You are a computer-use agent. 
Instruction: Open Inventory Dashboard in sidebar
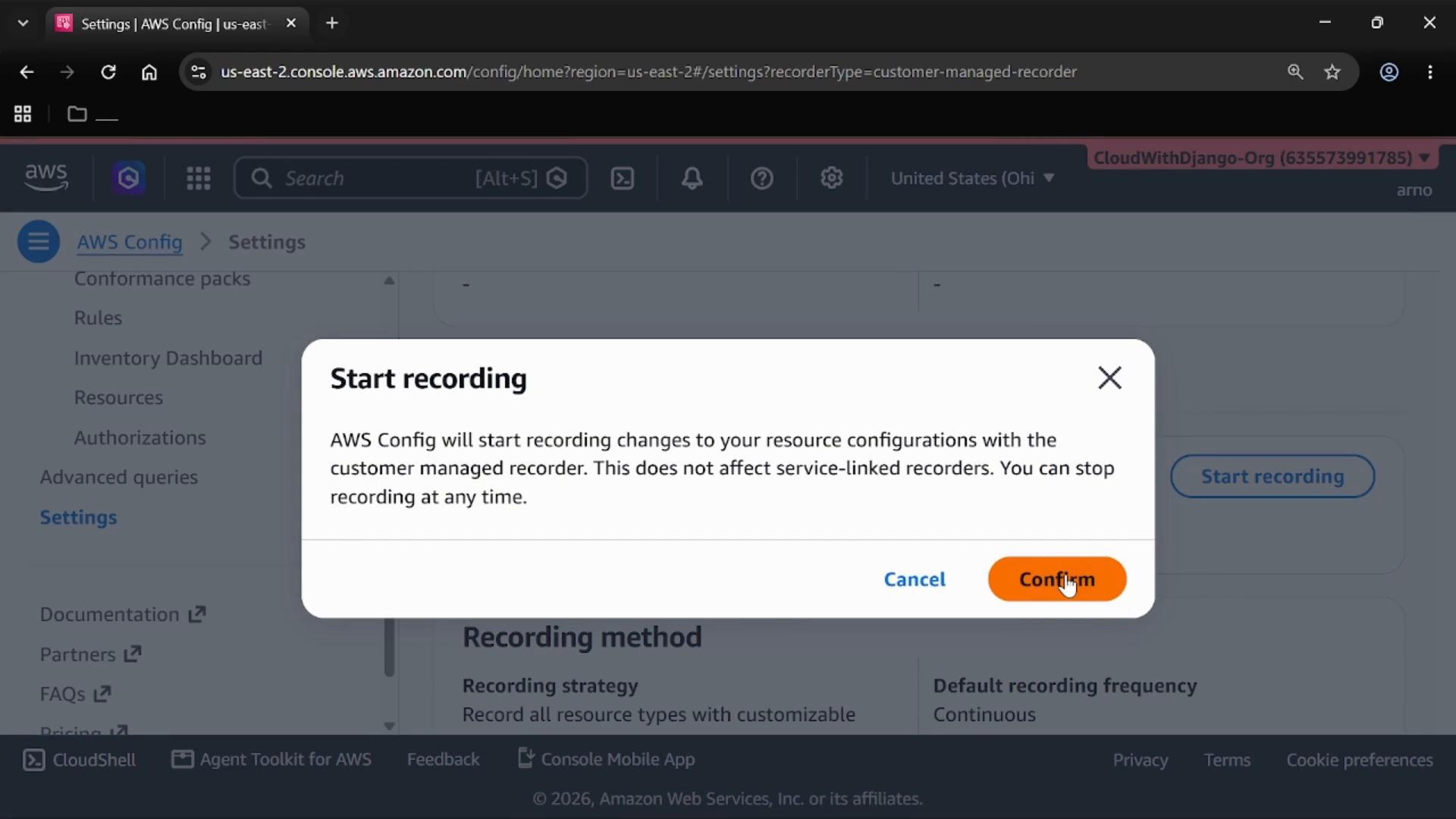pyautogui.click(x=168, y=358)
